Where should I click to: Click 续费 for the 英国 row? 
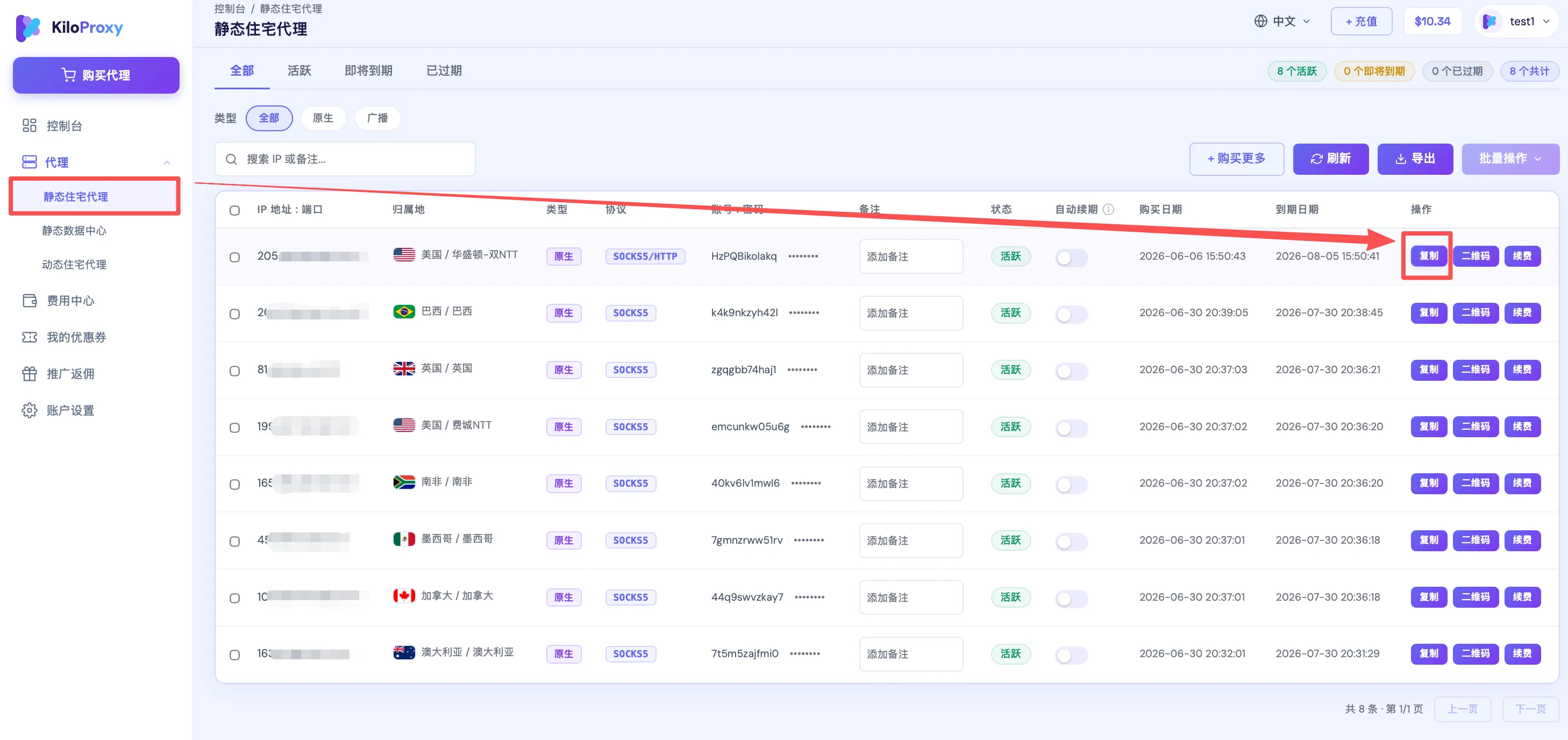(1522, 369)
